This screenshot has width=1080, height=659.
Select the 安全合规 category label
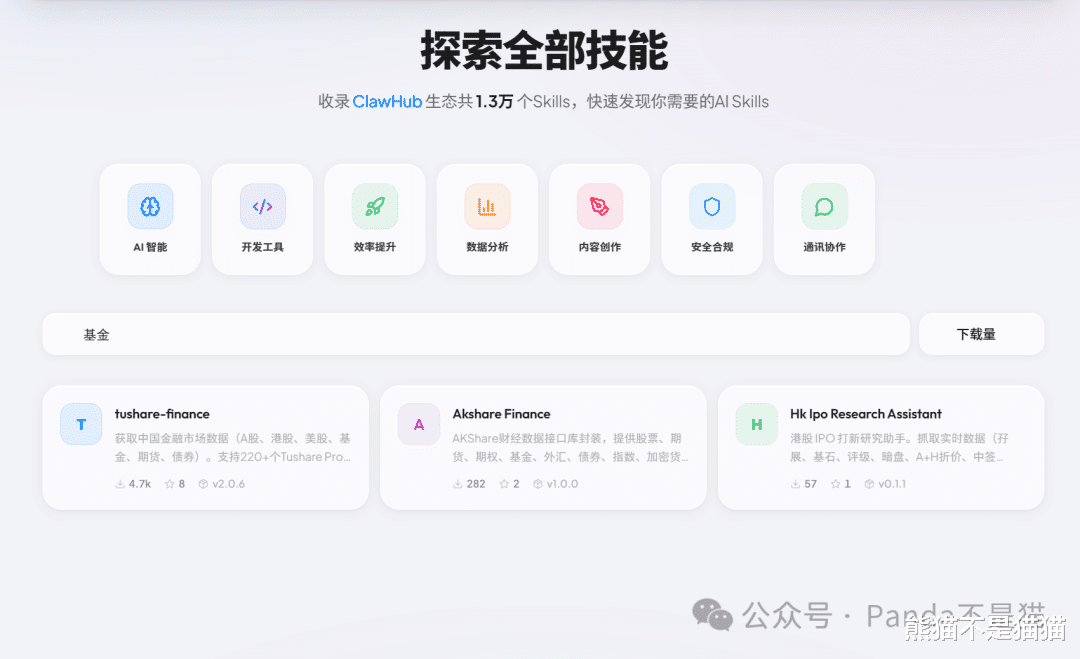[x=712, y=247]
